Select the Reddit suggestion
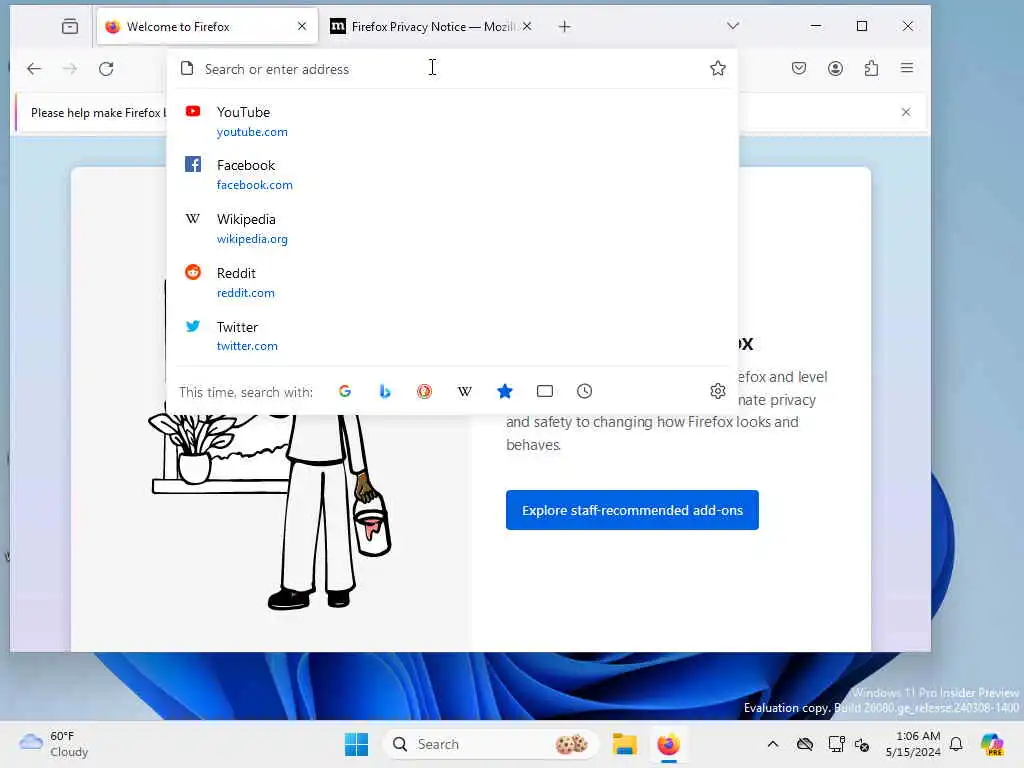This screenshot has height=768, width=1024. 452,282
